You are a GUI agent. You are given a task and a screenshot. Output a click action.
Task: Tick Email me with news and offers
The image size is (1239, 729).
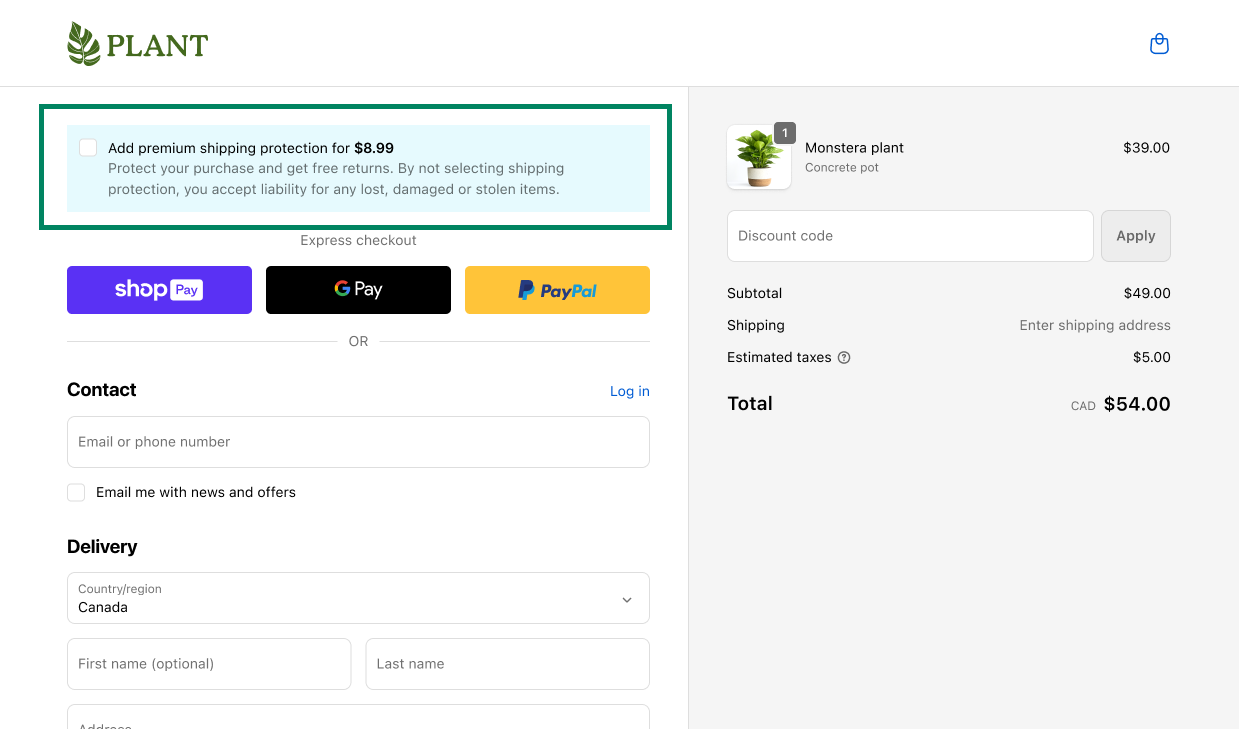[x=76, y=492]
